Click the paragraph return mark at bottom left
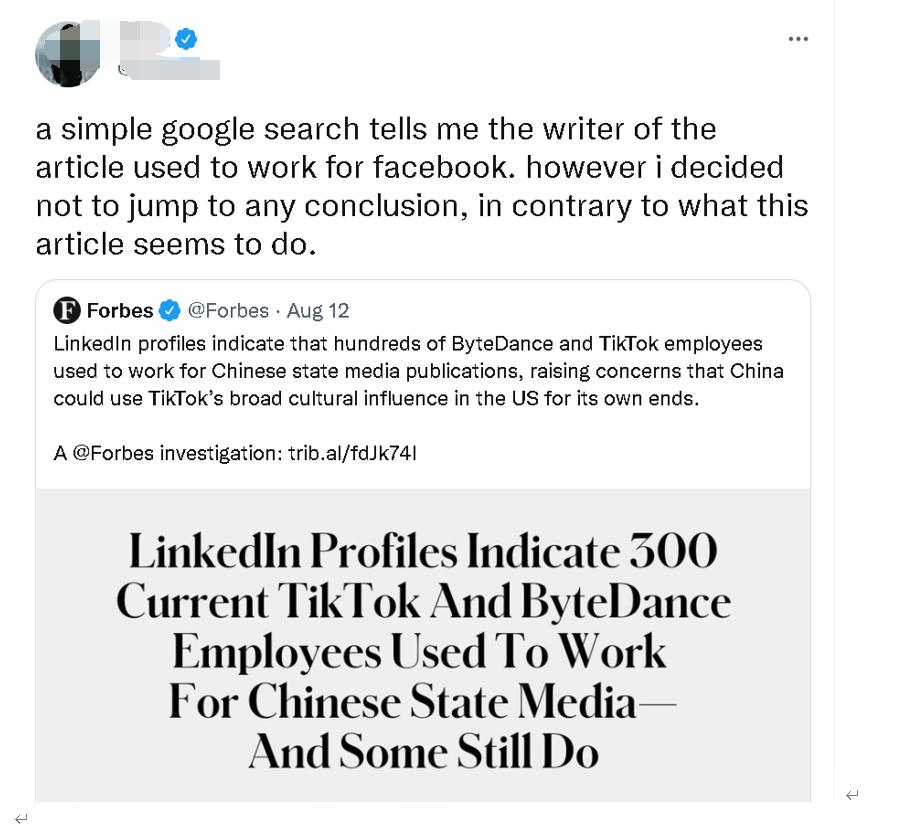899x835 pixels. 21,818
